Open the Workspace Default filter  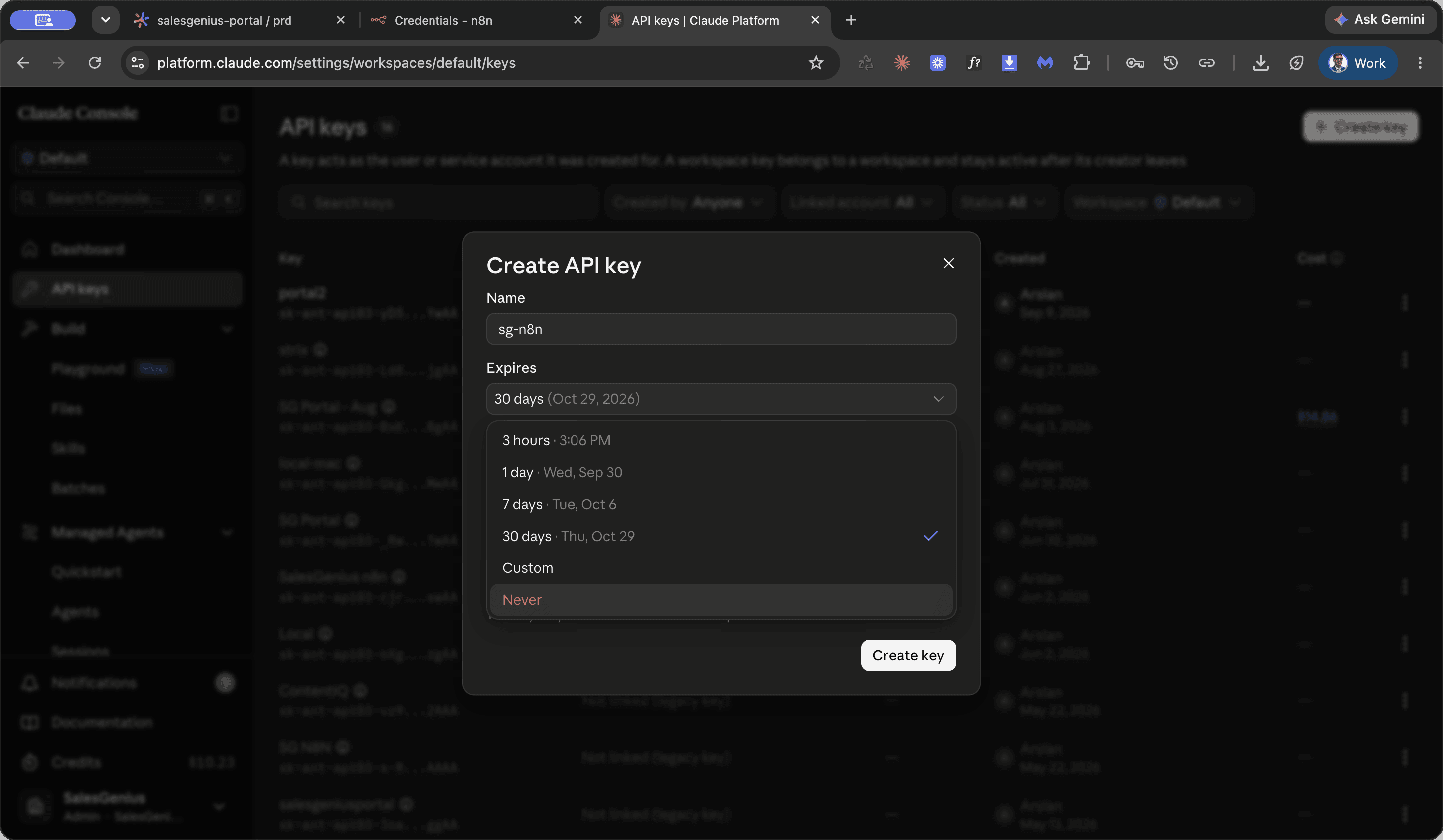pyautogui.click(x=1158, y=202)
